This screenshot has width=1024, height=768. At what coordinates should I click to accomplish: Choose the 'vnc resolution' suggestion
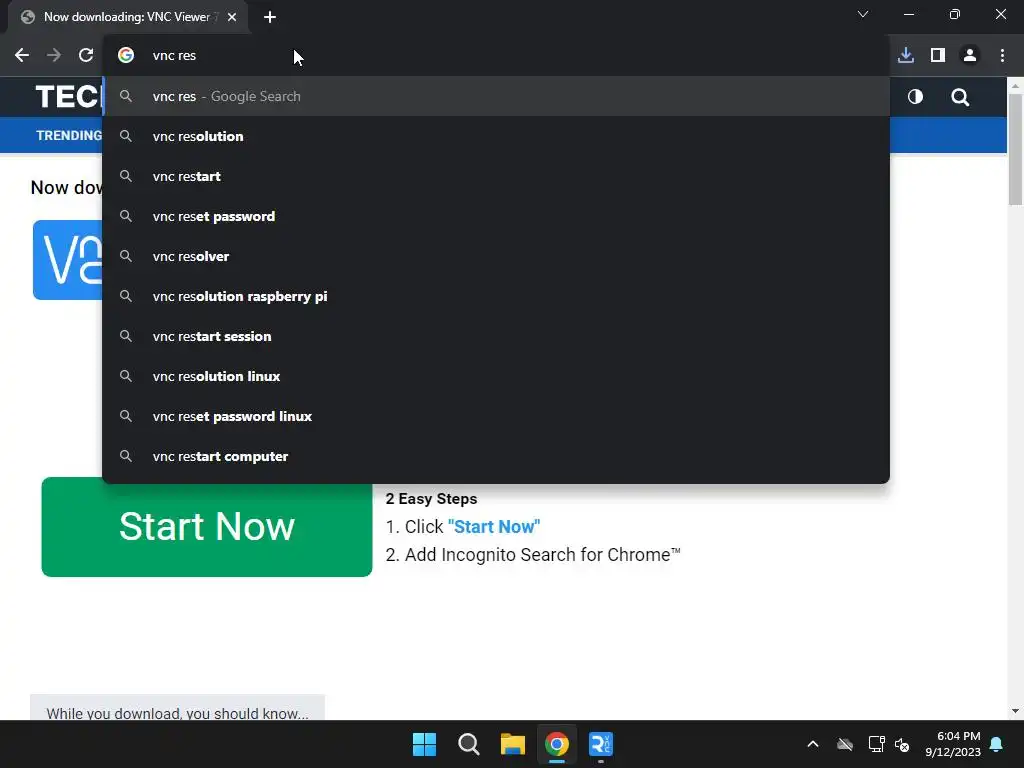(x=496, y=136)
